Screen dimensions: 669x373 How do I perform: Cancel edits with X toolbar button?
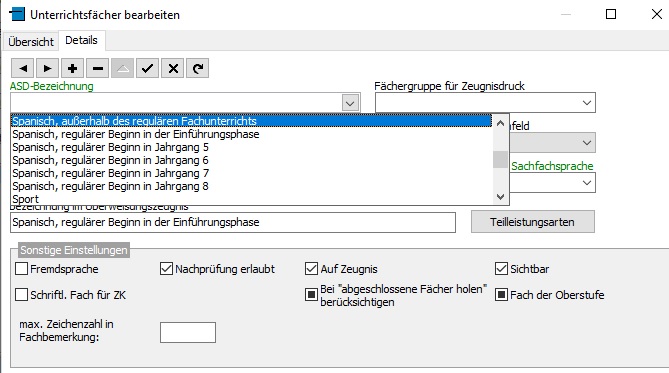point(173,68)
